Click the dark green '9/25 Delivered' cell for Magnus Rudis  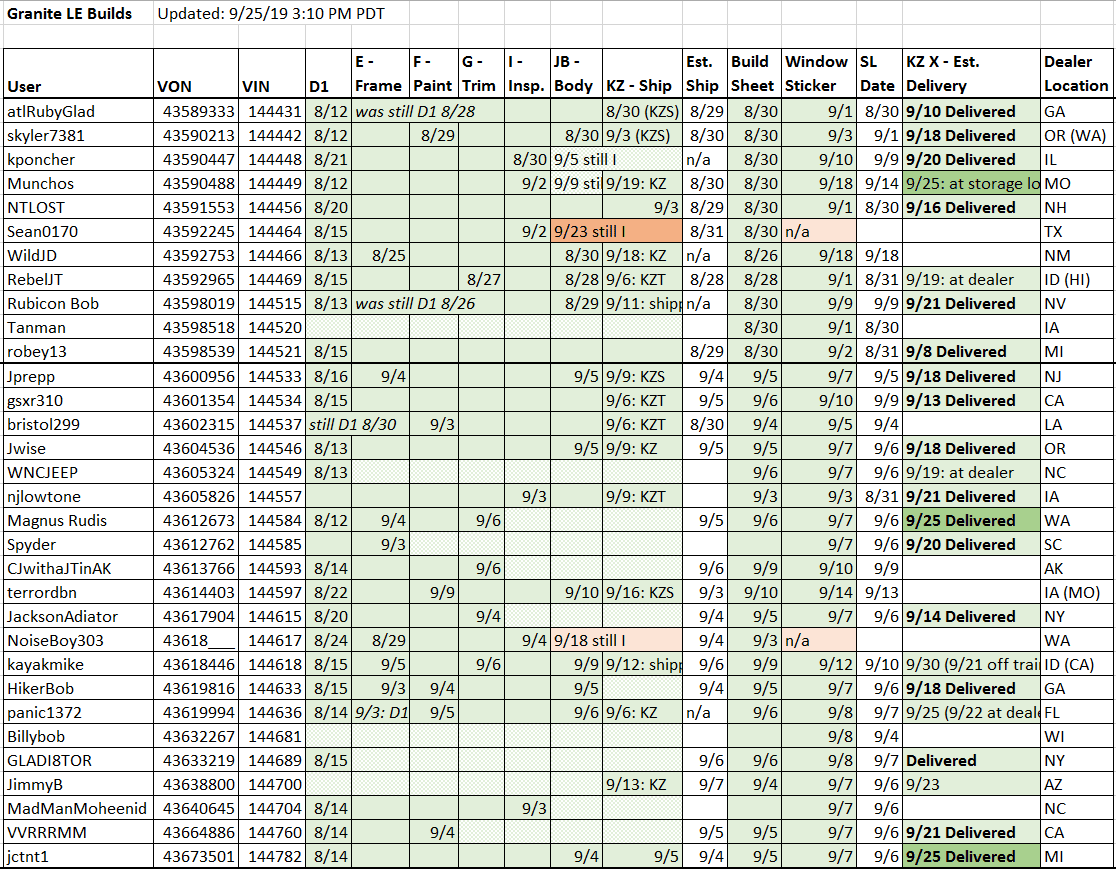tap(972, 520)
